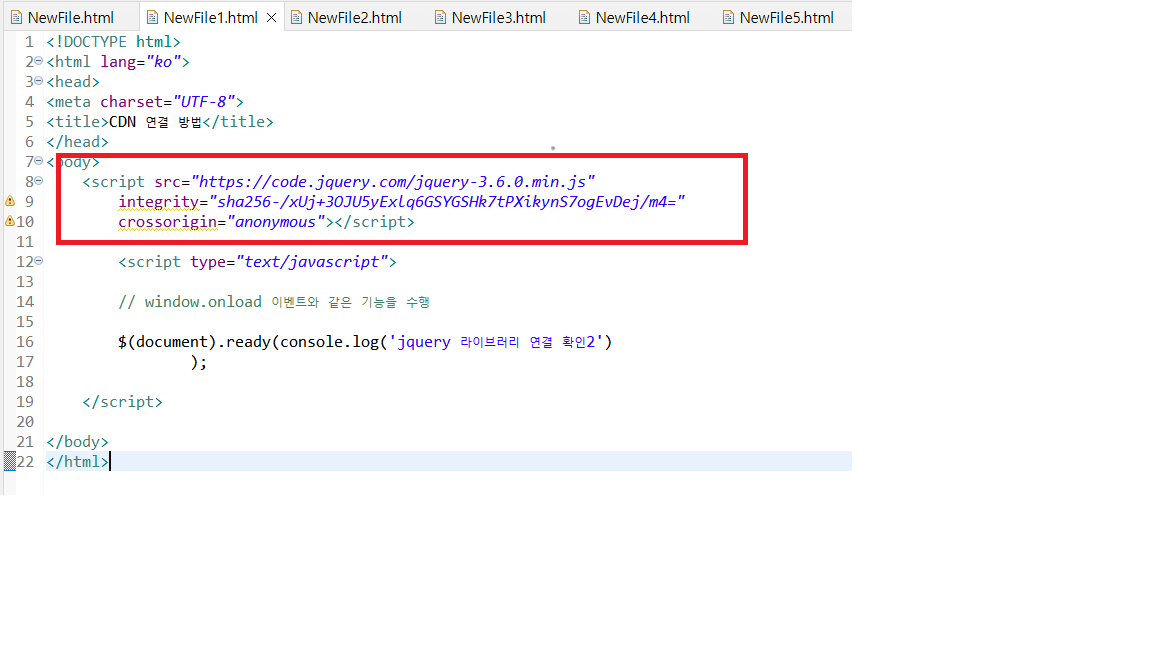Collapse the html tag fold on line 2

coord(39,61)
